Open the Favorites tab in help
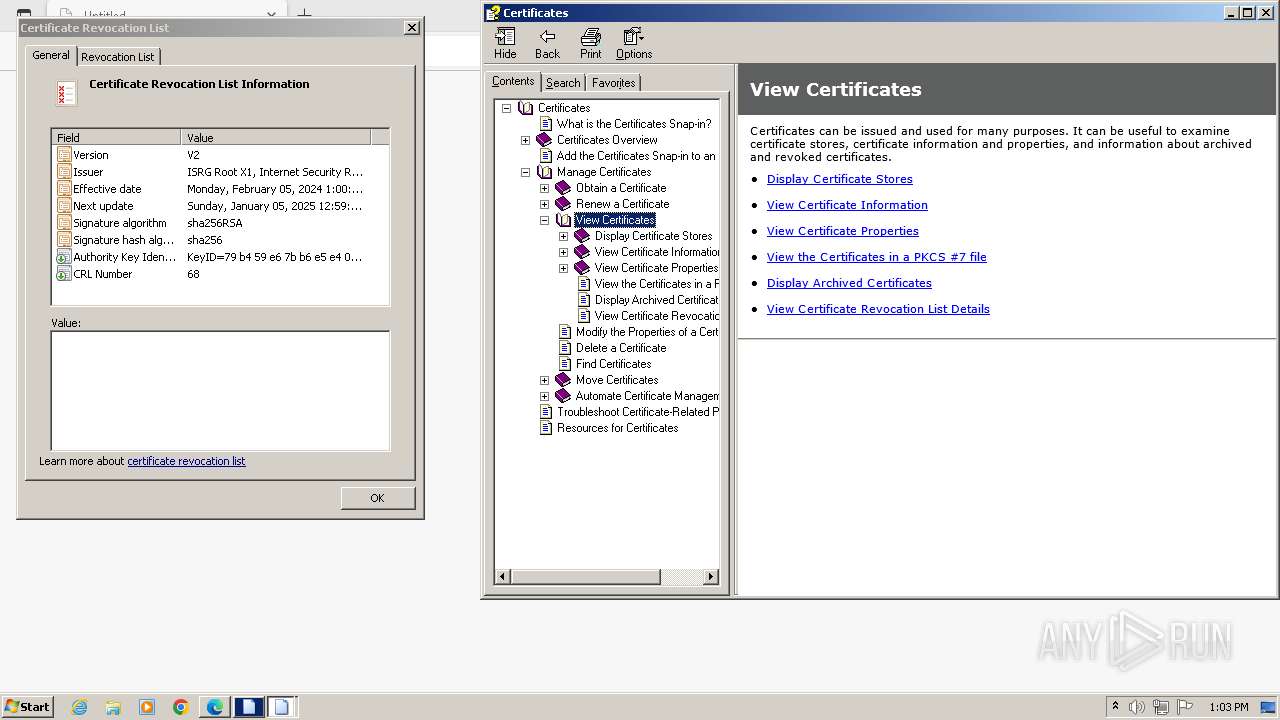 tap(613, 83)
